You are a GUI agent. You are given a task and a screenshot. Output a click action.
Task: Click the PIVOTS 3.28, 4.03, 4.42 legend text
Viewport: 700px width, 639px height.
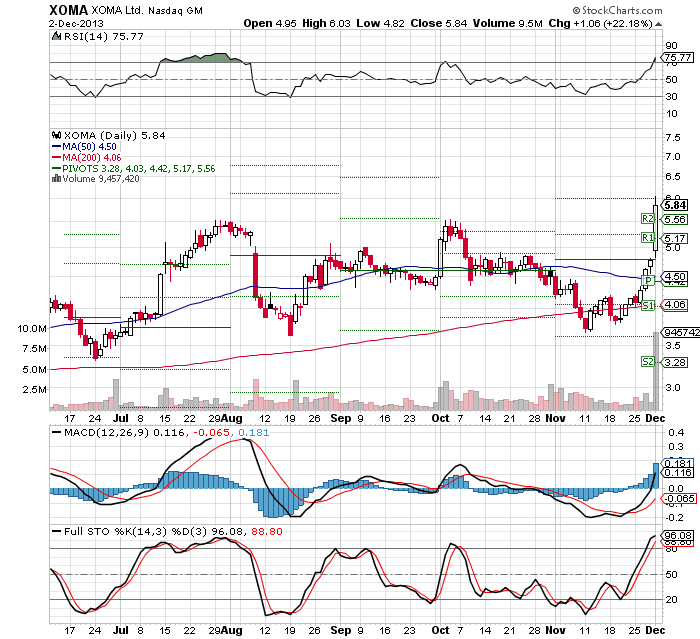coord(138,168)
